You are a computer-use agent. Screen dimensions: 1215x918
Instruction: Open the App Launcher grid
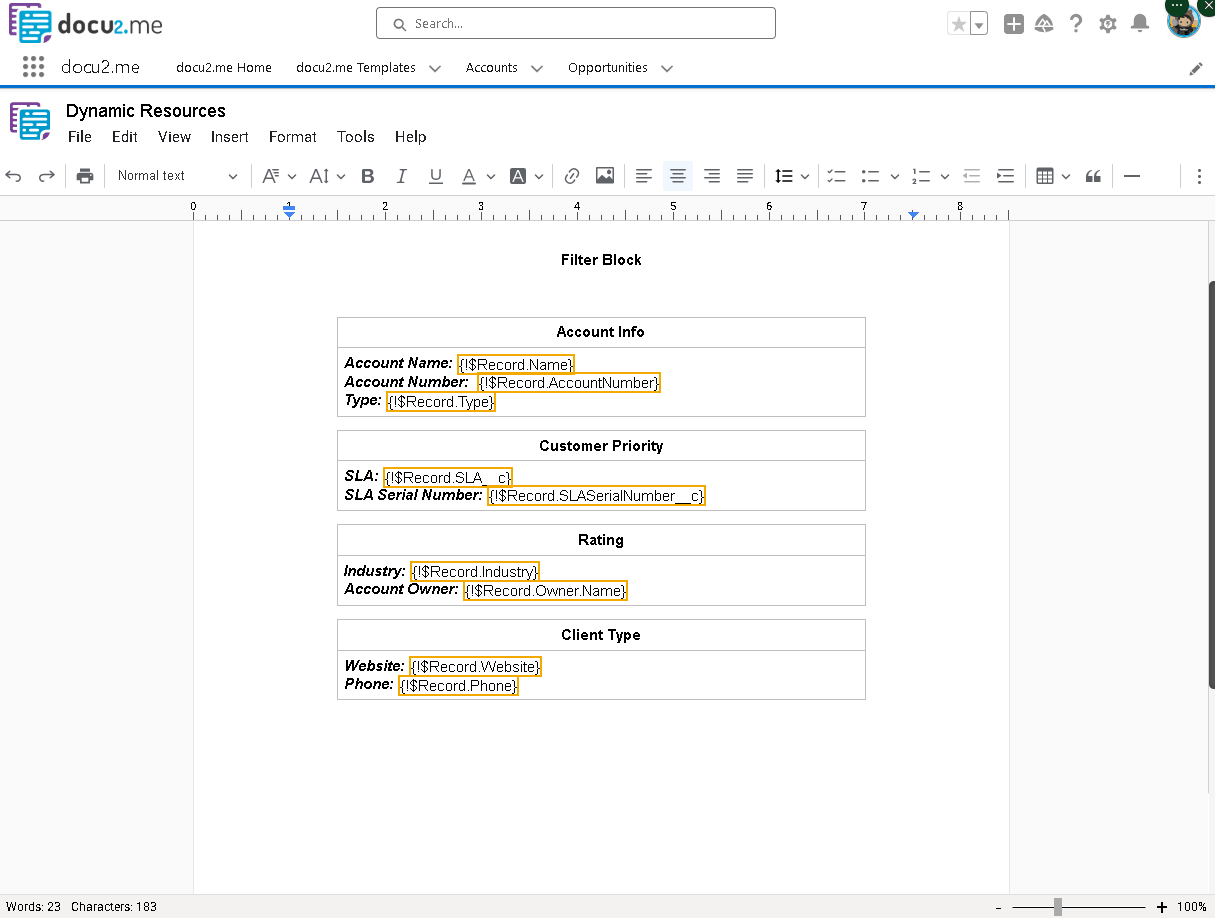(33, 67)
